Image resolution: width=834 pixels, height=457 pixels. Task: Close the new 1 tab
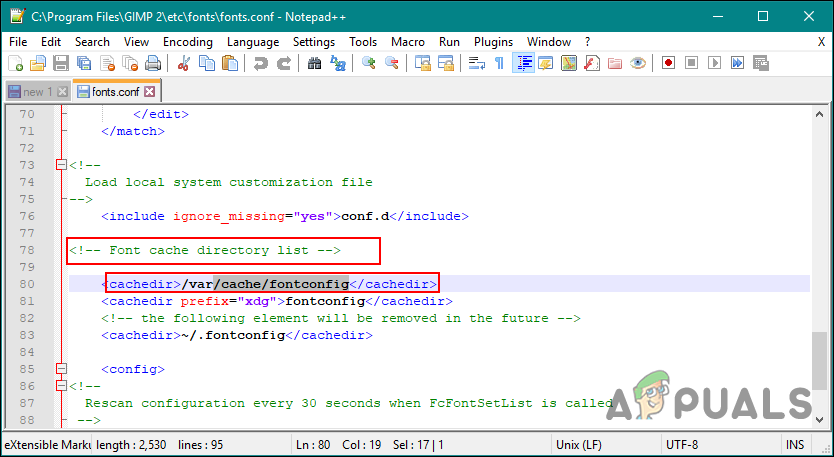pos(62,92)
